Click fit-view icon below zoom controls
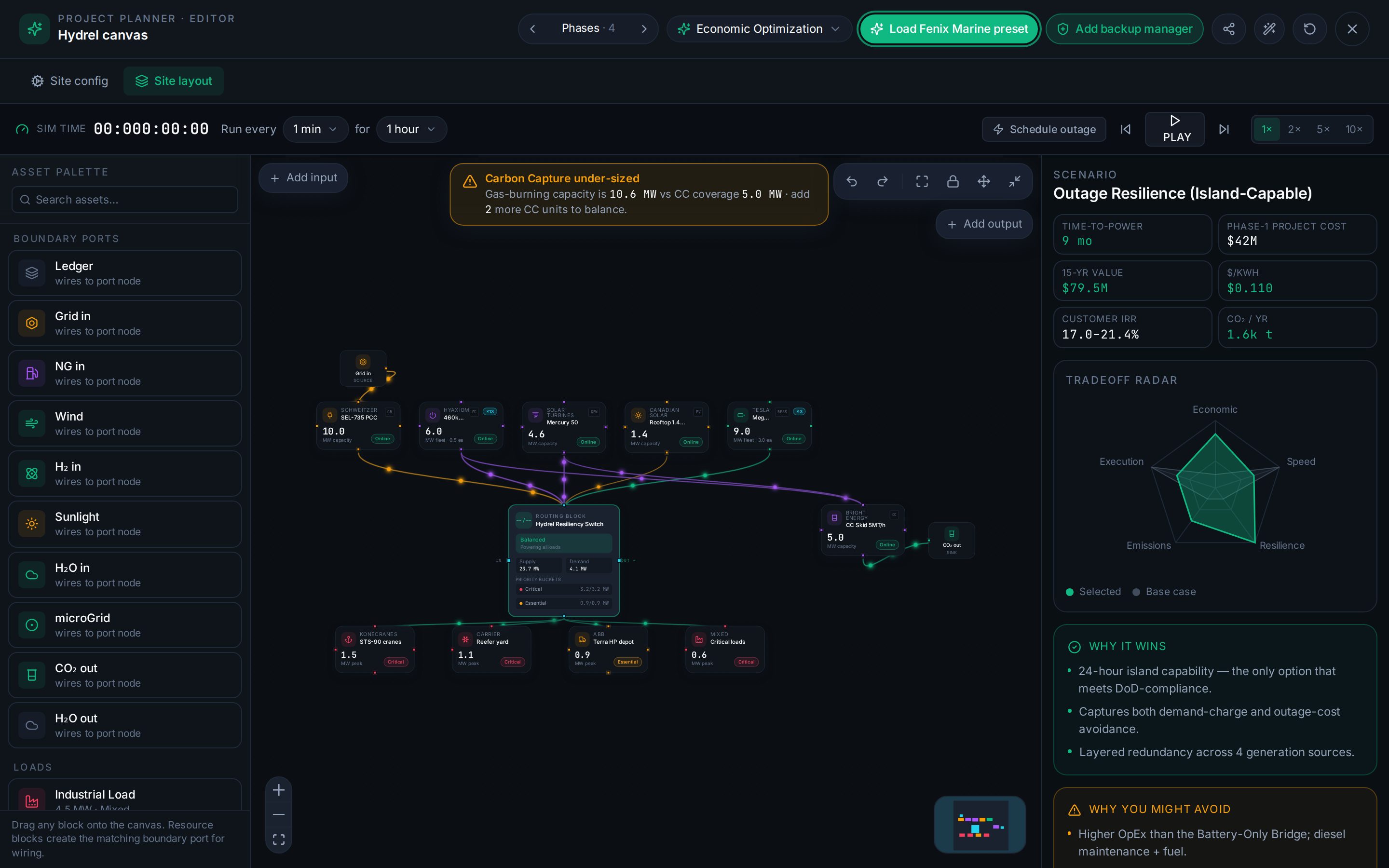 point(278,839)
